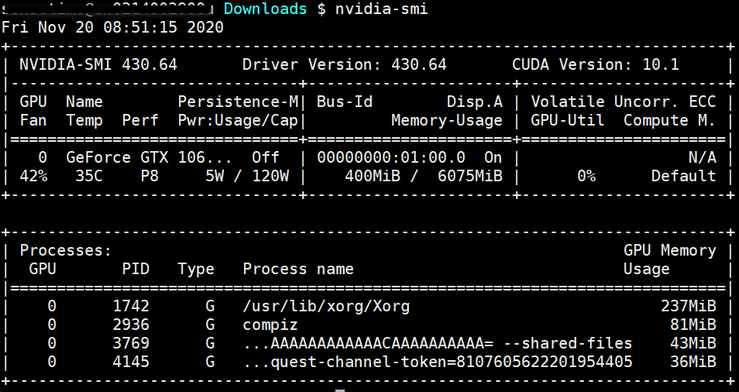Click the 'Persistence-M' column header

click(238, 101)
